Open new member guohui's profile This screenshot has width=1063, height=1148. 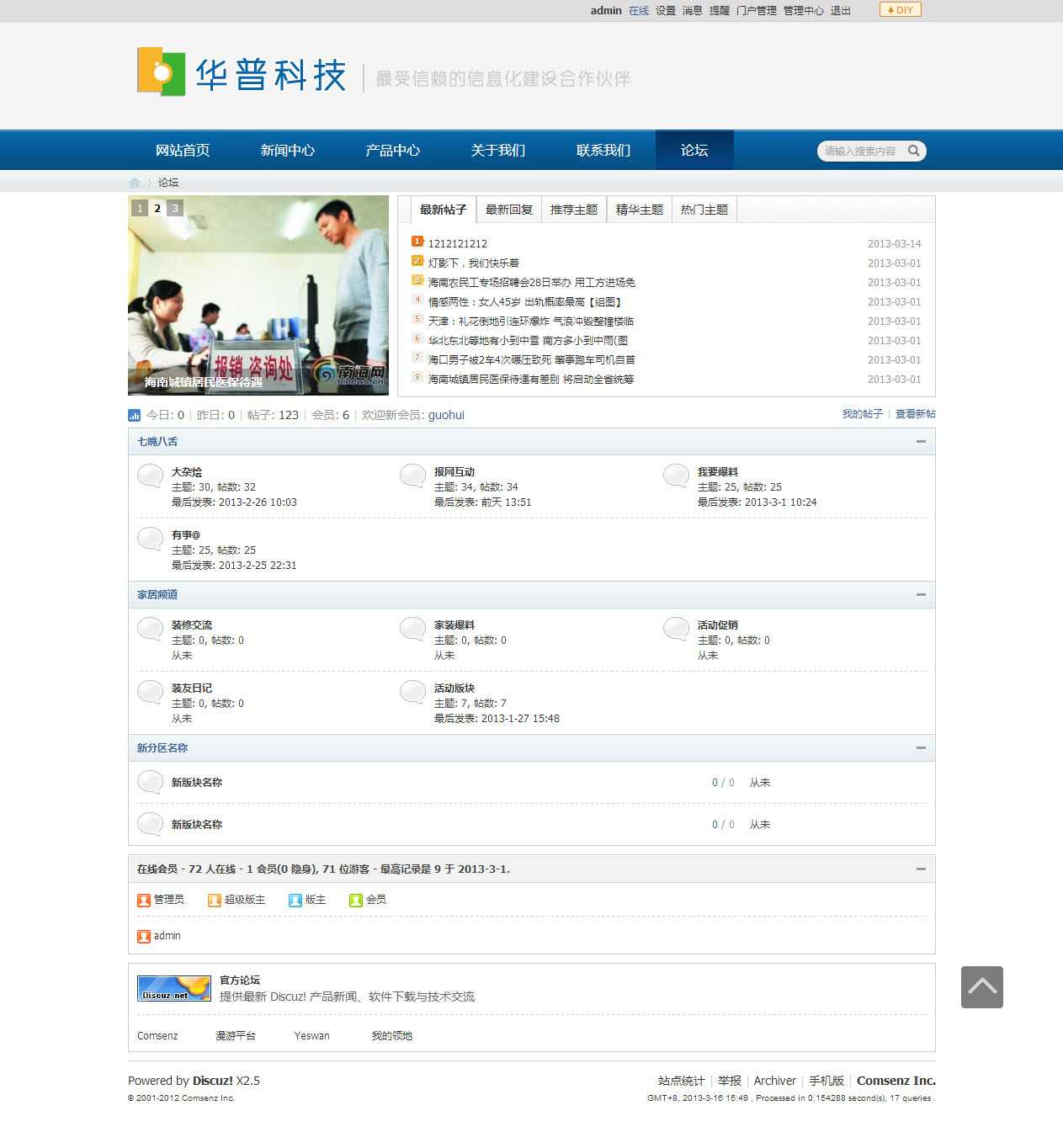446,415
